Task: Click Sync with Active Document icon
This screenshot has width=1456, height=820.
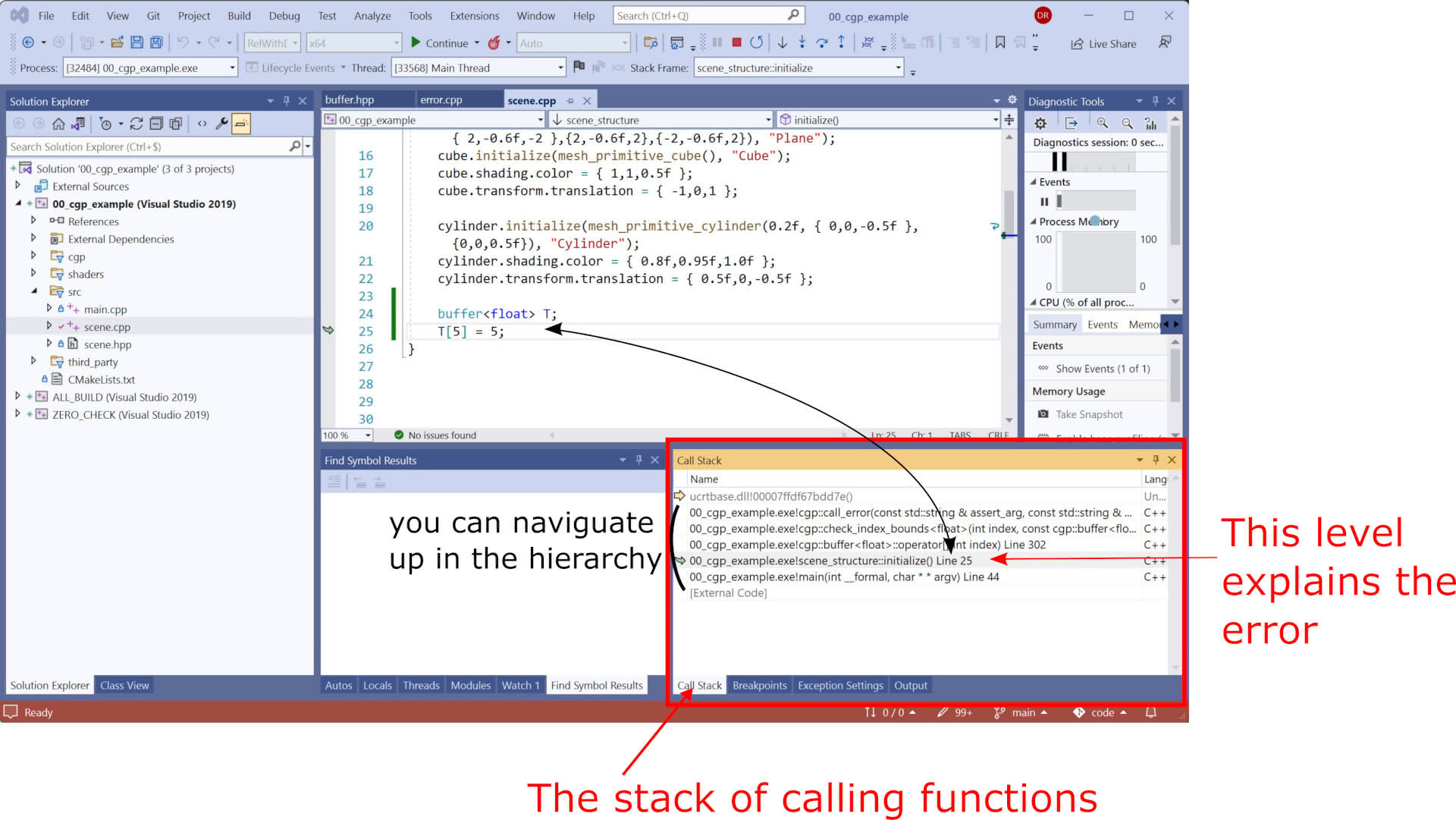Action: click(136, 124)
